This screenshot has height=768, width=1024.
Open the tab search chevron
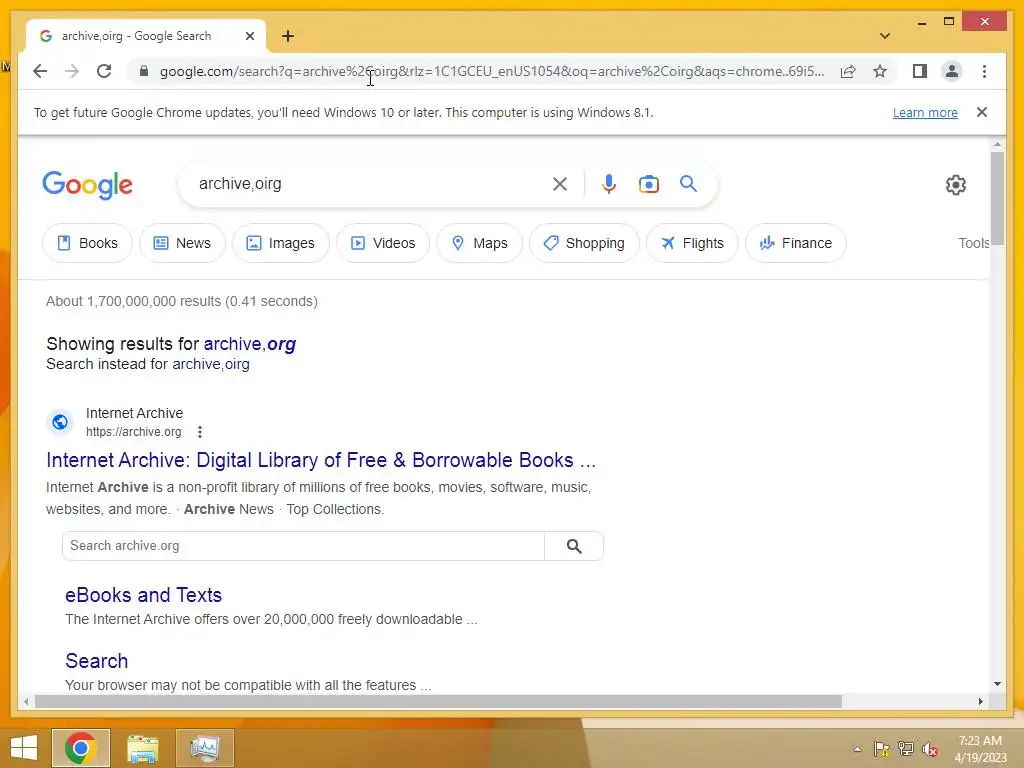[x=885, y=36]
